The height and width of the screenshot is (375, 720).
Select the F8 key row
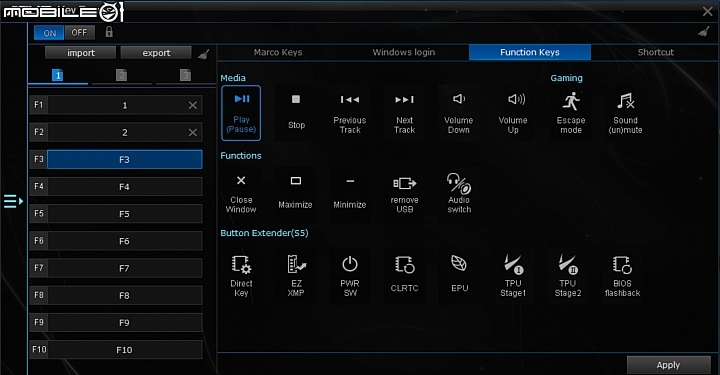[116, 296]
